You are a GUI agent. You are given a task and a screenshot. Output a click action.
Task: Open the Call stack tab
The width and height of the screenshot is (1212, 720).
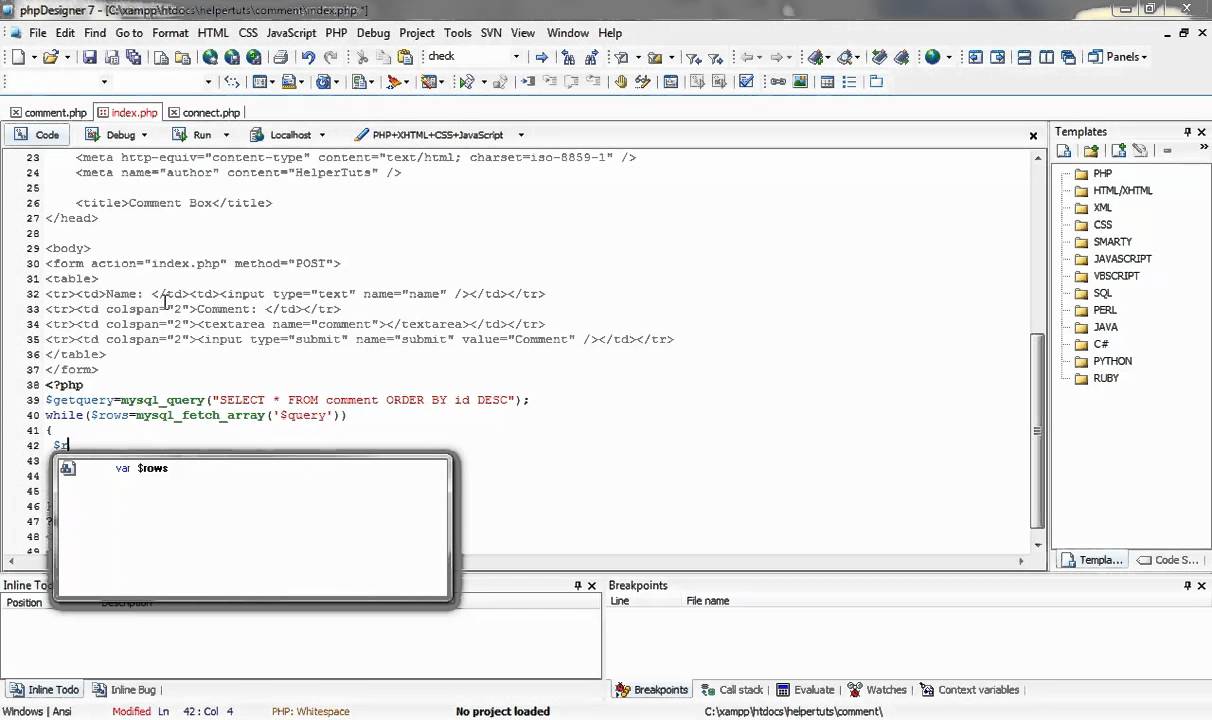click(732, 690)
